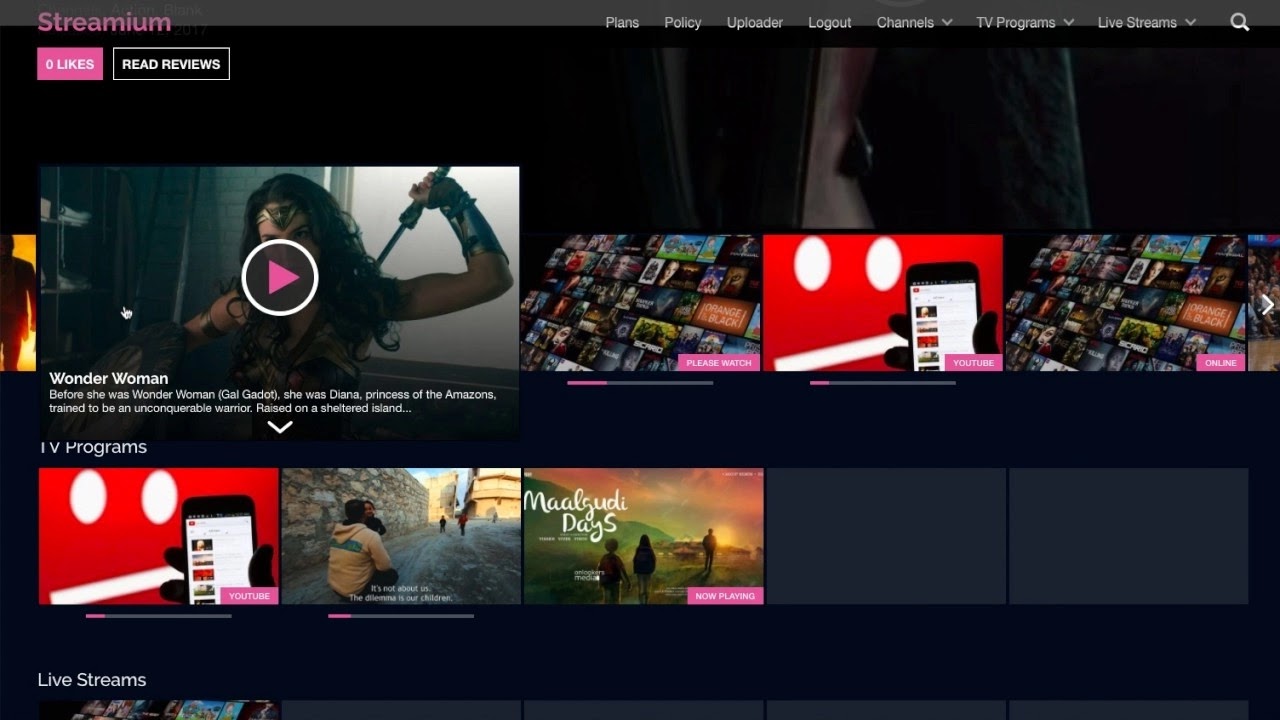Open the Live Streams dropdown menu

click(x=1146, y=22)
